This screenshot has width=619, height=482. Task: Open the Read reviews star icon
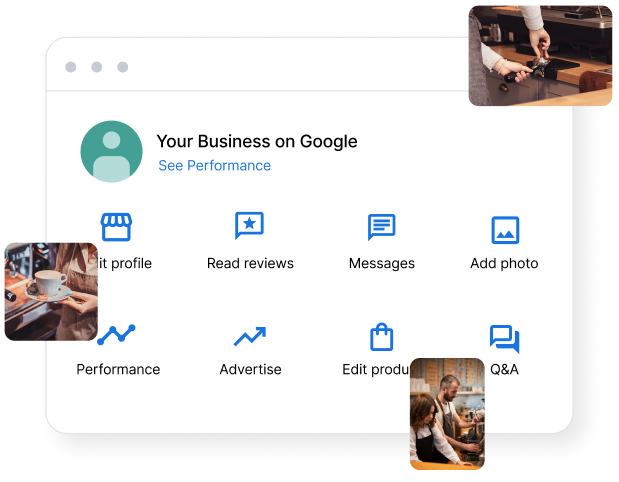[249, 225]
